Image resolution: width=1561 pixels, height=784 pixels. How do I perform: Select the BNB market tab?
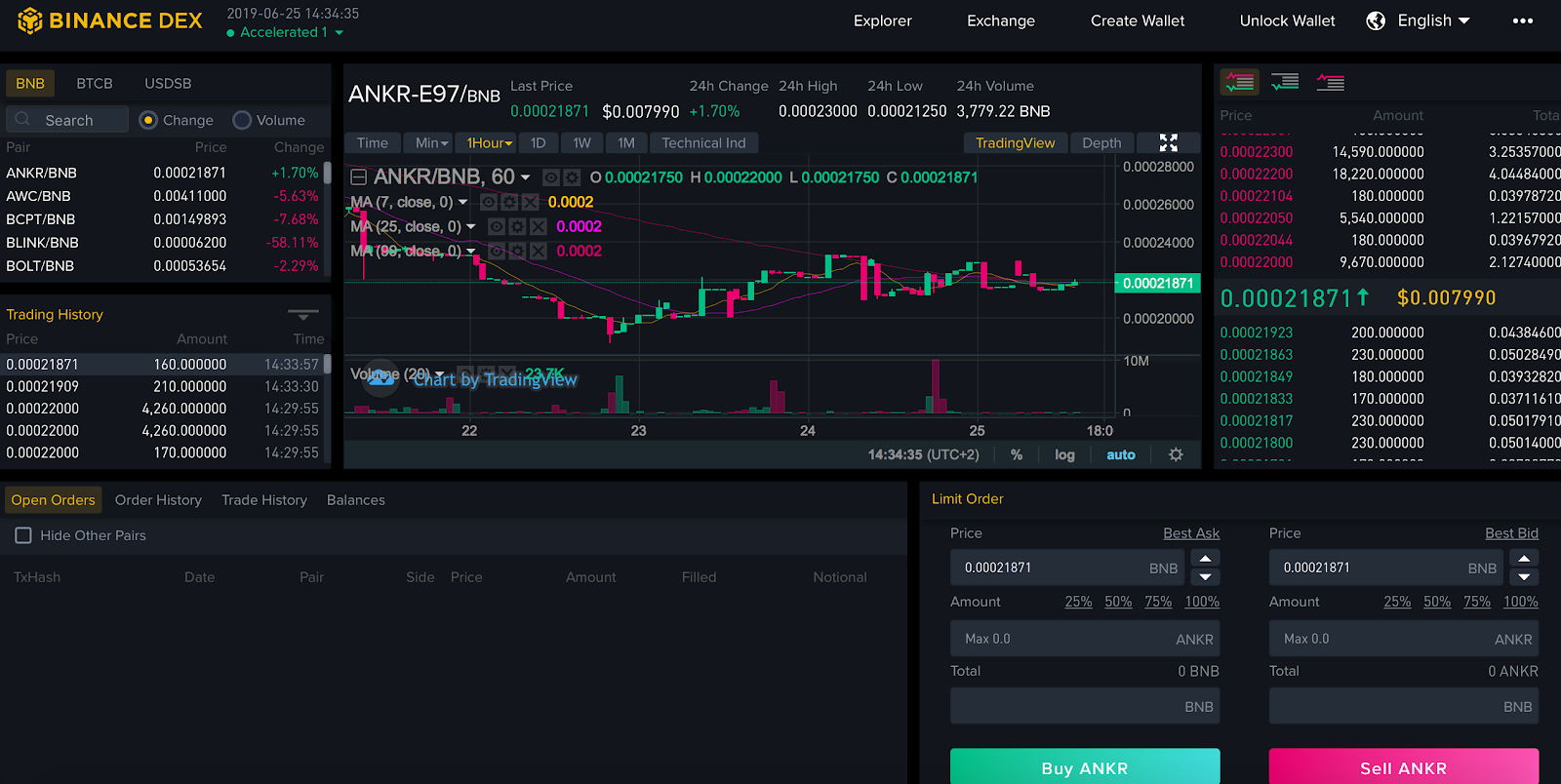[x=30, y=83]
